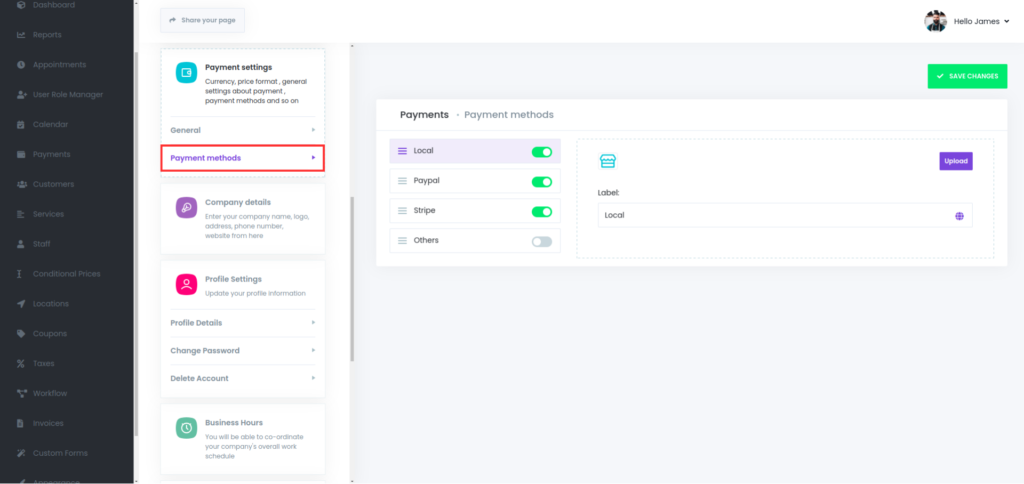The image size is (1024, 484).
Task: Turn off the Paypal payment toggle
Action: click(541, 182)
